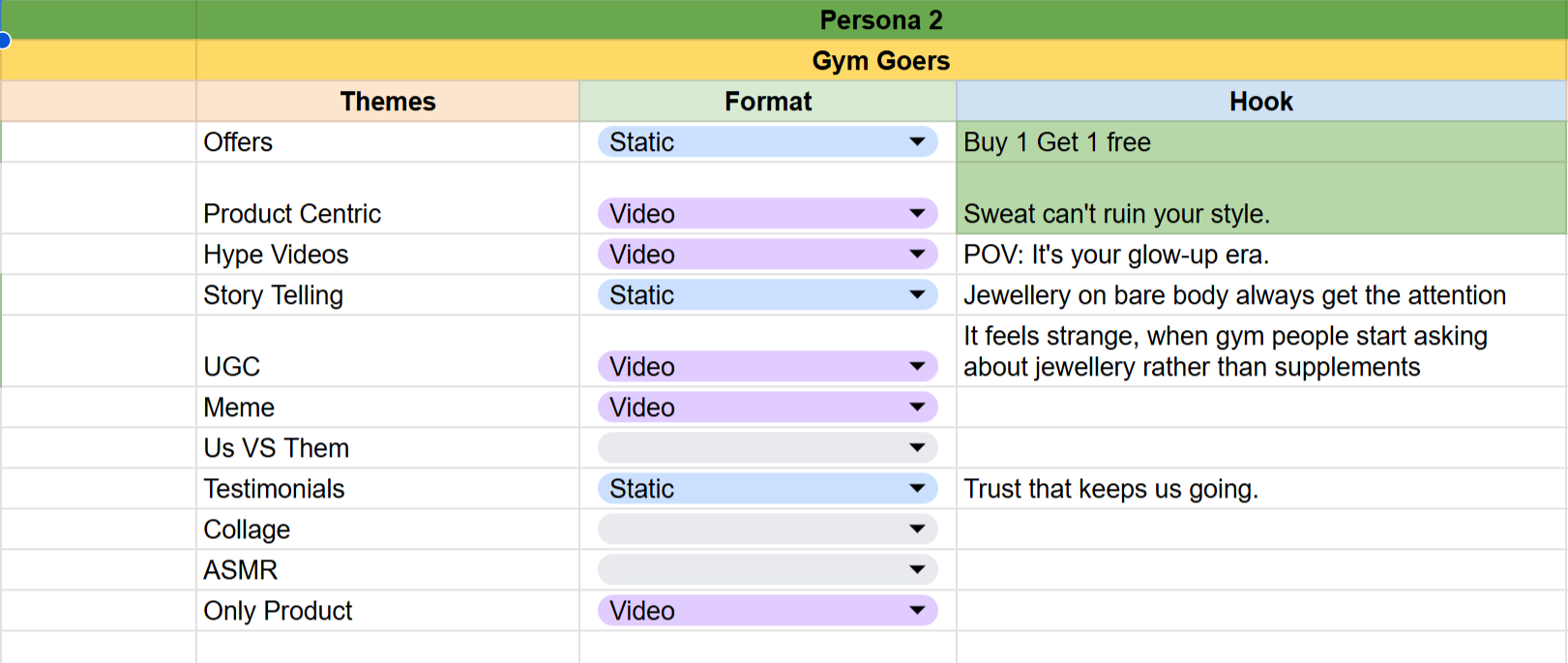1568x663 pixels.
Task: Open the Format dropdown for Offers row
Action: tap(916, 142)
